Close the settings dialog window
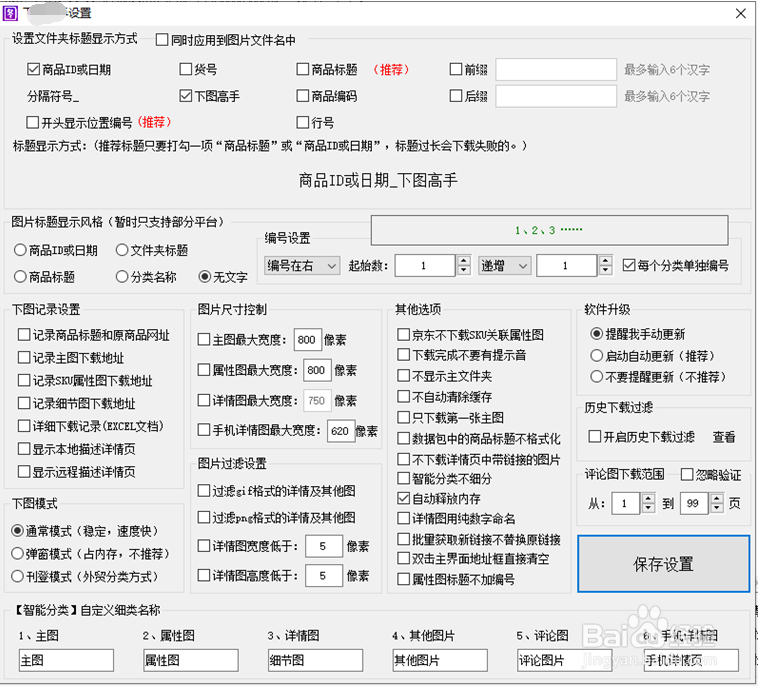The width and height of the screenshot is (759, 686). coord(740,13)
